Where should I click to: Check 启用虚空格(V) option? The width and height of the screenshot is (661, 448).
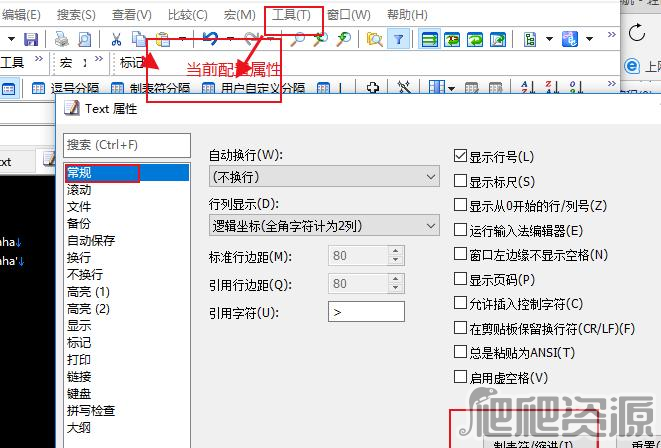click(460, 376)
